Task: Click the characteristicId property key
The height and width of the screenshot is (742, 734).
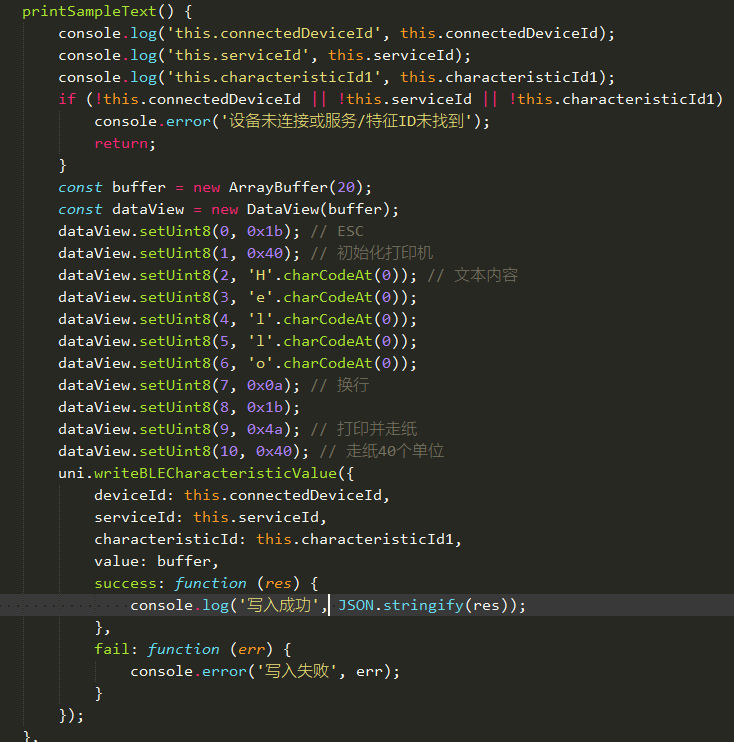Action: coord(166,539)
